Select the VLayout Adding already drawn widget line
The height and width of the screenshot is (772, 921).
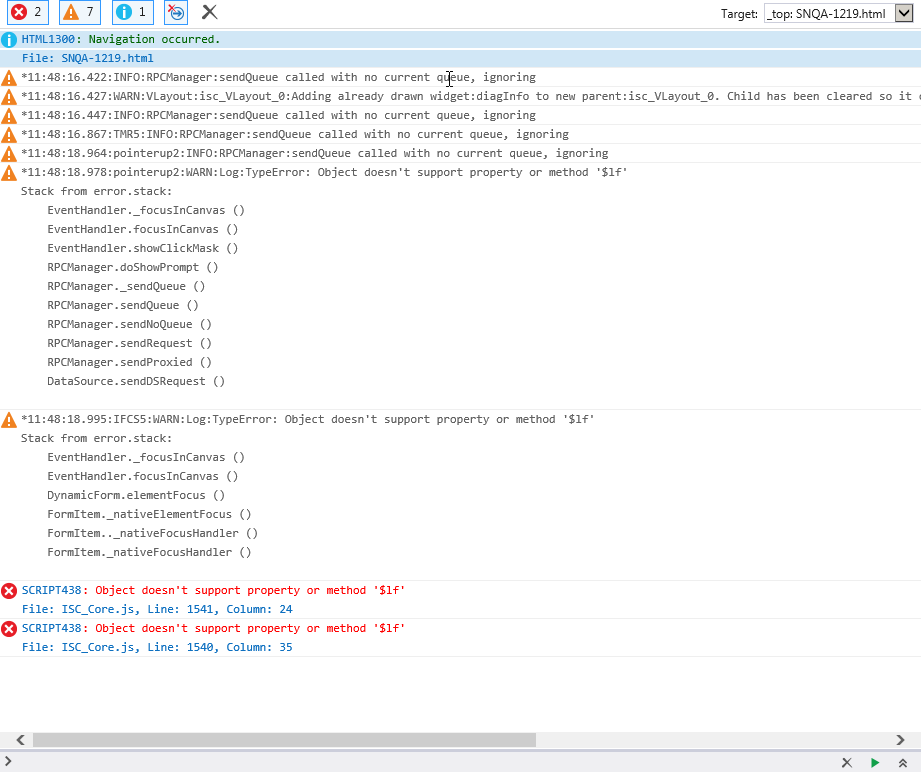coord(470,96)
